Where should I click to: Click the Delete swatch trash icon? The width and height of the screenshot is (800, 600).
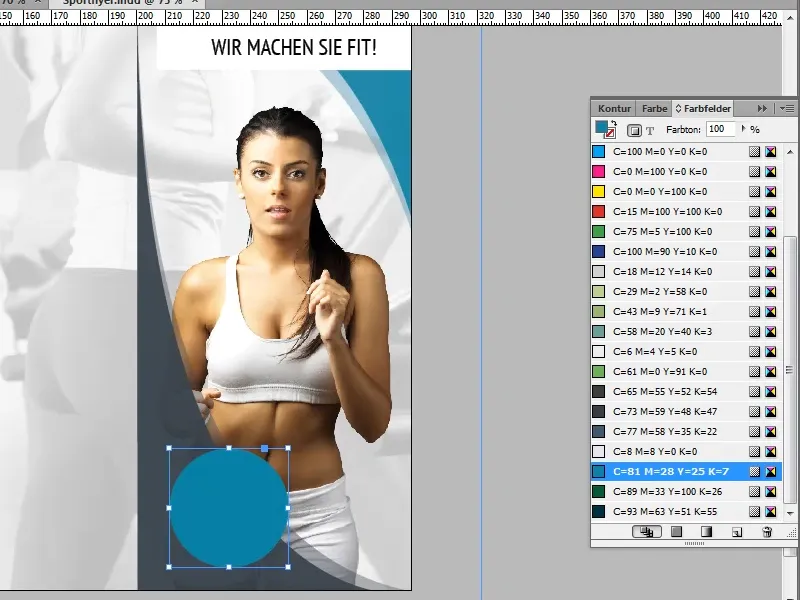767,532
